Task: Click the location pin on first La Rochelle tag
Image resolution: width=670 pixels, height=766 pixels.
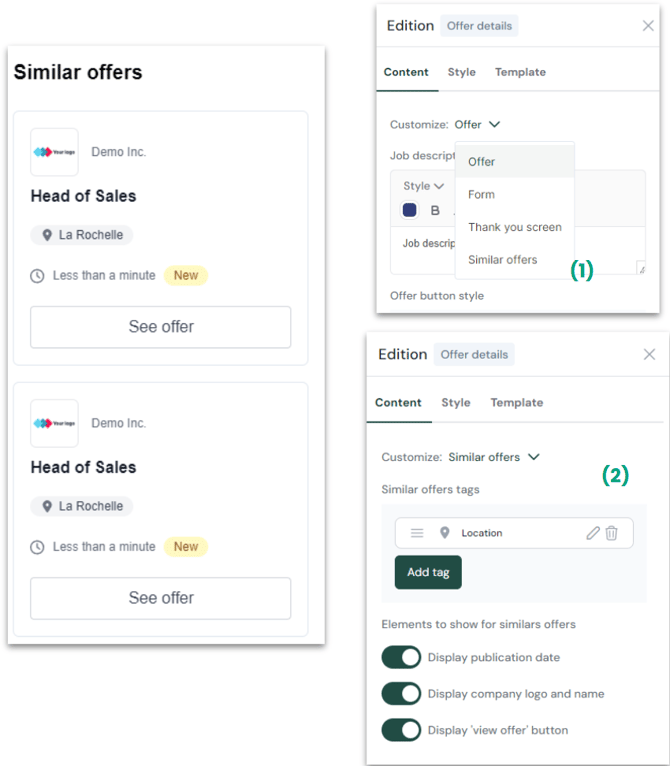Action: pyautogui.click(x=47, y=235)
